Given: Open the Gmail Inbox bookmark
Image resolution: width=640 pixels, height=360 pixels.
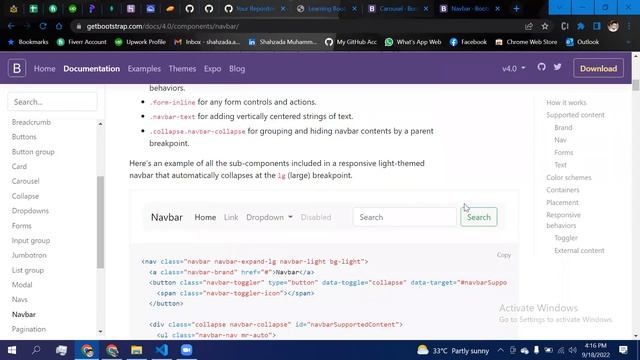Looking at the screenshot, I should coord(207,42).
